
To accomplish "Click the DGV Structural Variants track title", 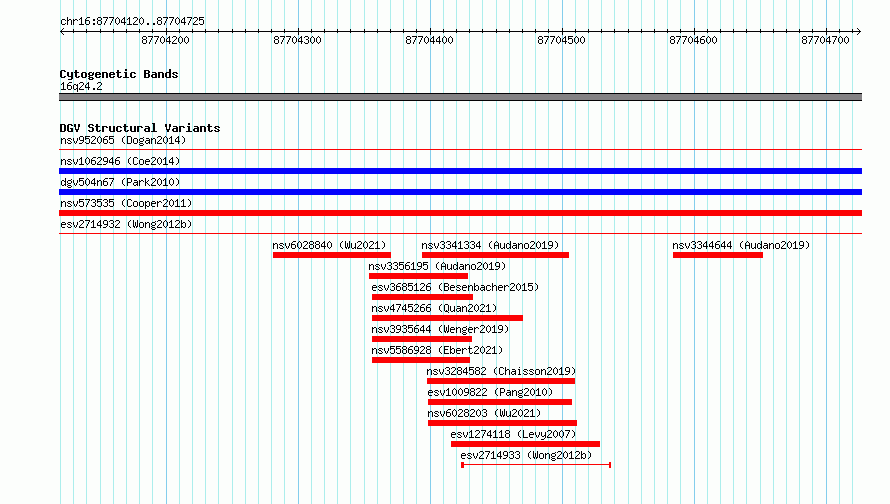I will tap(140, 128).
